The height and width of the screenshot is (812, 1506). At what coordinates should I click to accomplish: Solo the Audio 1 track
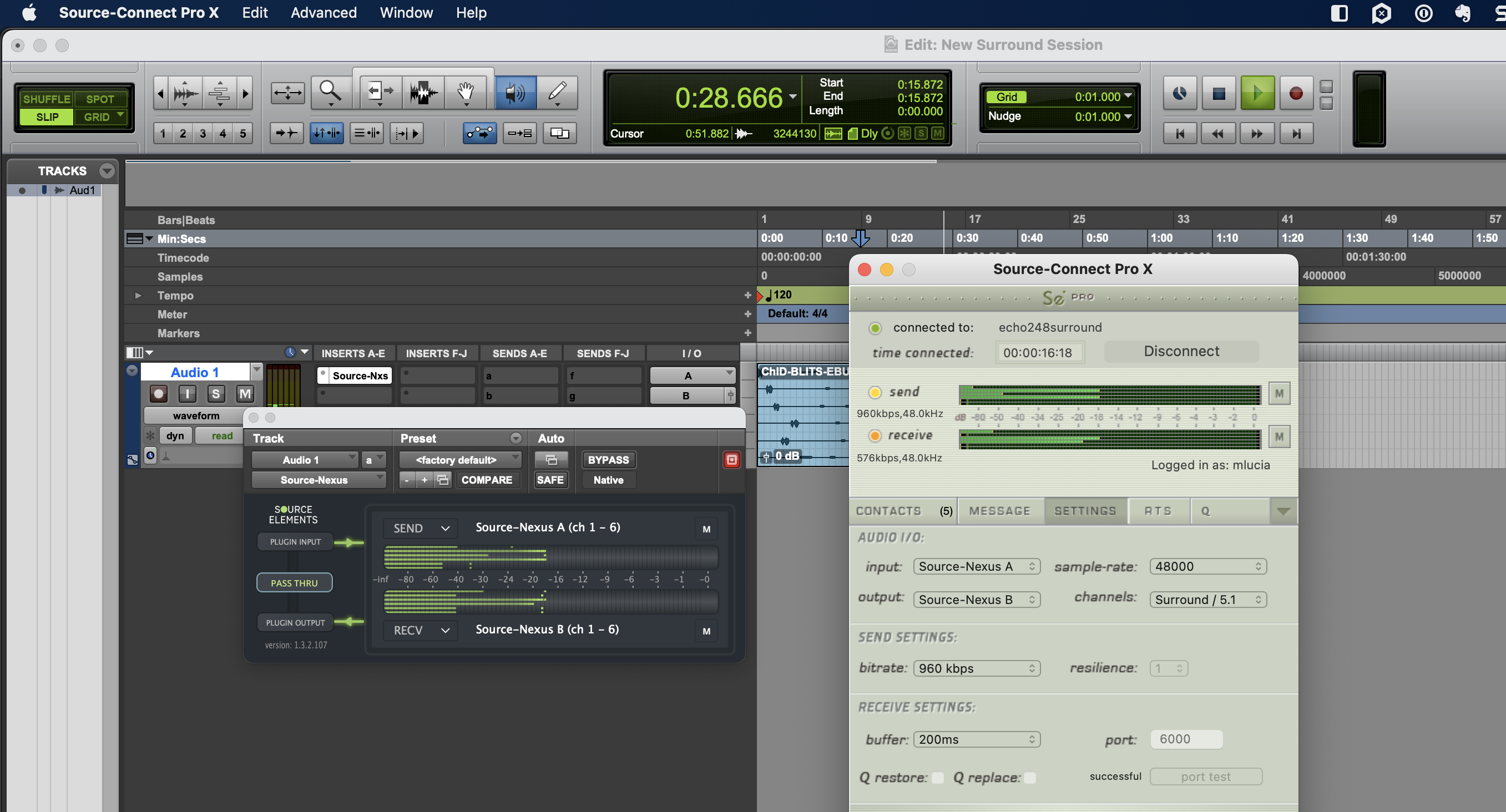pyautogui.click(x=216, y=394)
